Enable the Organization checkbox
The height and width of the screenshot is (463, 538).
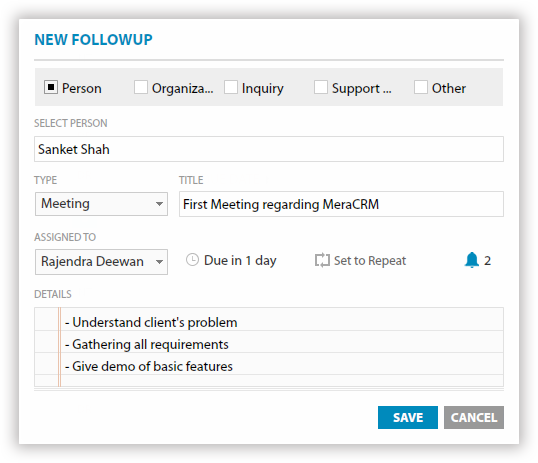141,87
